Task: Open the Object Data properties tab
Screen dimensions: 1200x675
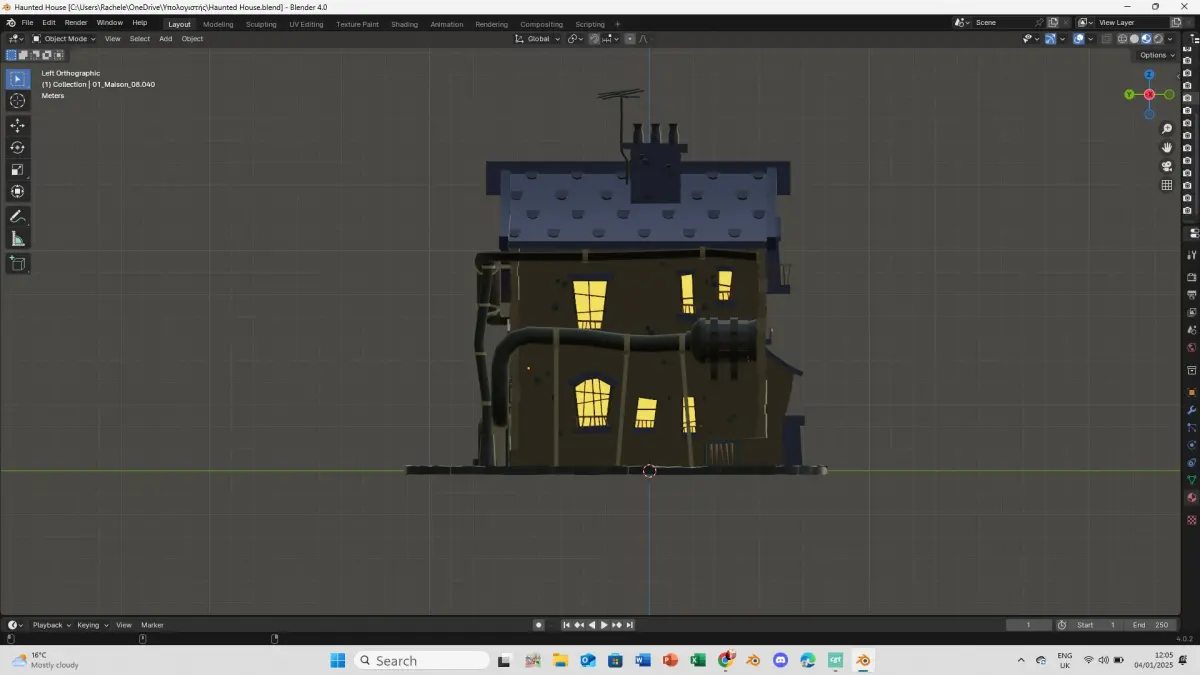Action: click(x=1191, y=480)
